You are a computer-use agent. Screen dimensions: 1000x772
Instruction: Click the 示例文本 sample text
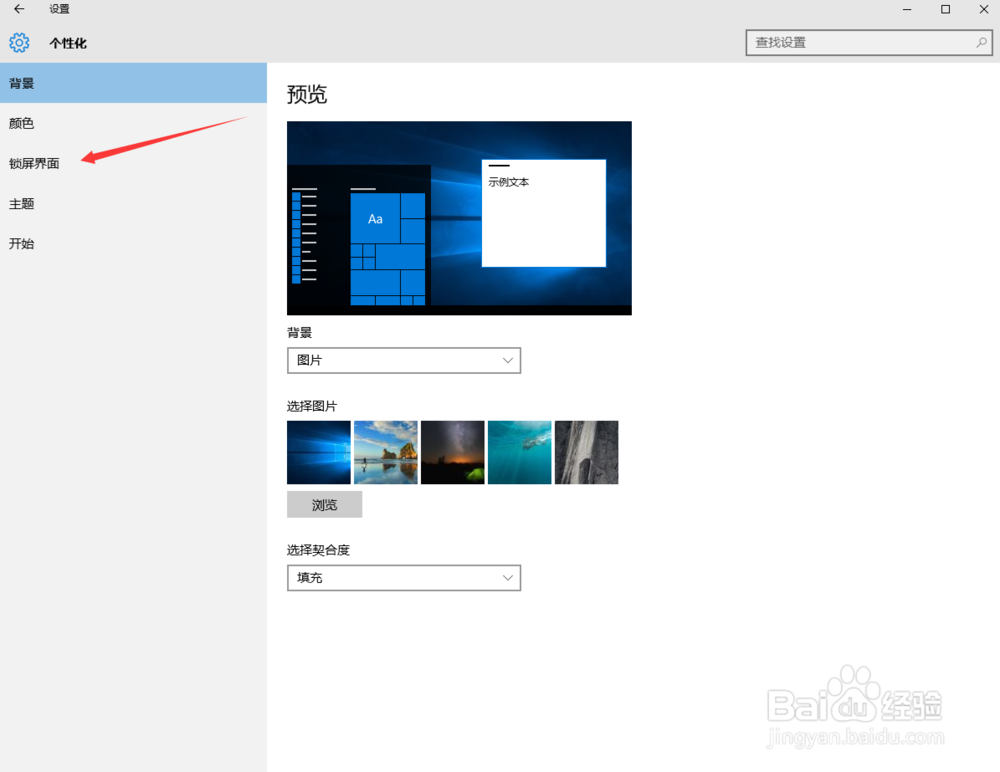point(508,182)
